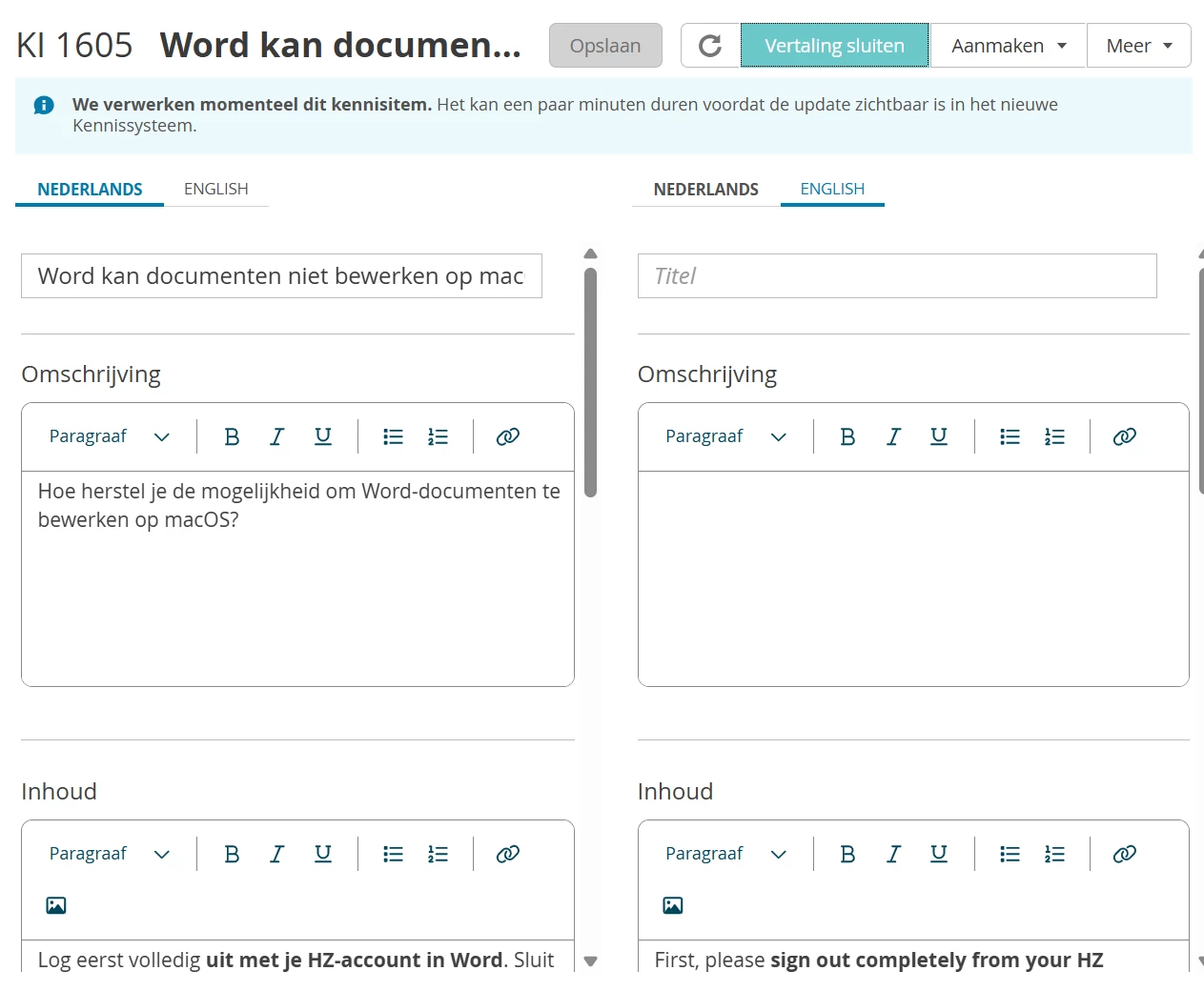The height and width of the screenshot is (991, 1204).
Task: Insert link in Dutch Inhoud editor
Action: (508, 854)
